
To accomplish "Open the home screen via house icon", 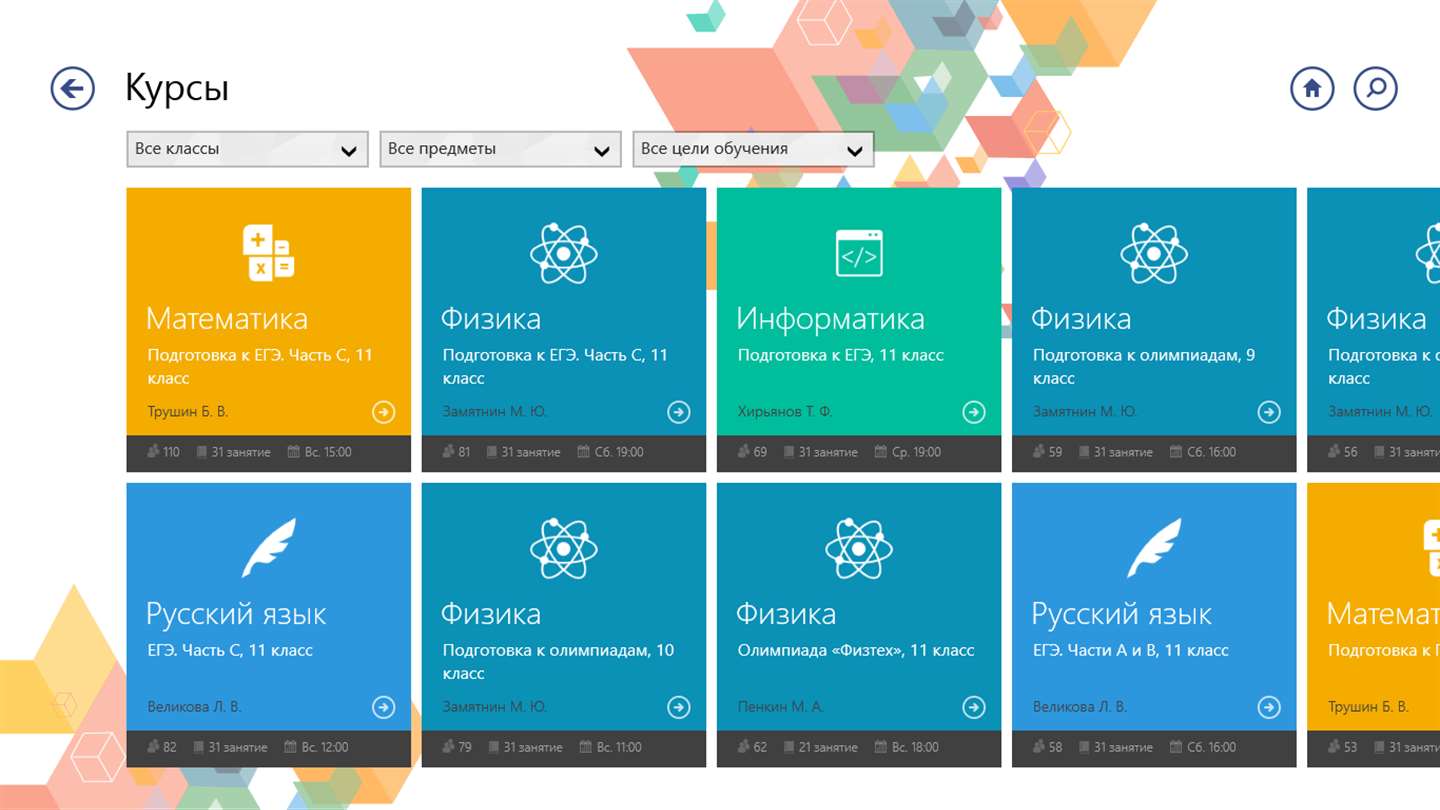I will coord(1312,89).
